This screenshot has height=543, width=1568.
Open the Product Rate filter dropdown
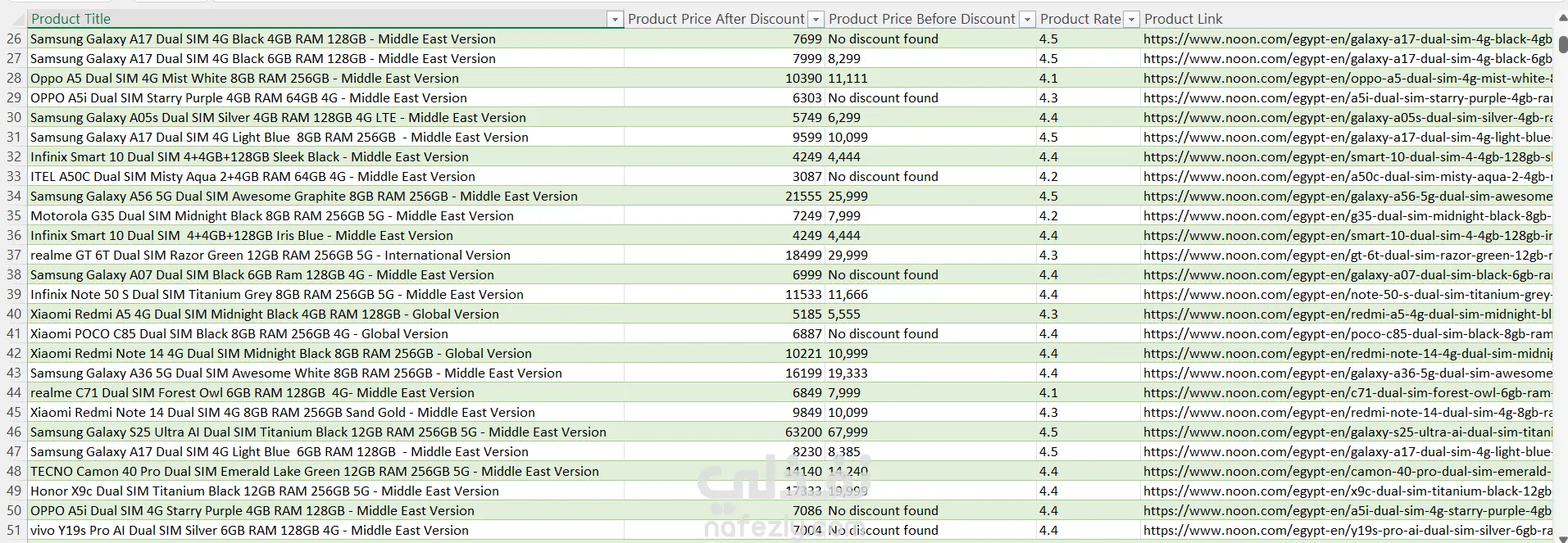(1131, 19)
